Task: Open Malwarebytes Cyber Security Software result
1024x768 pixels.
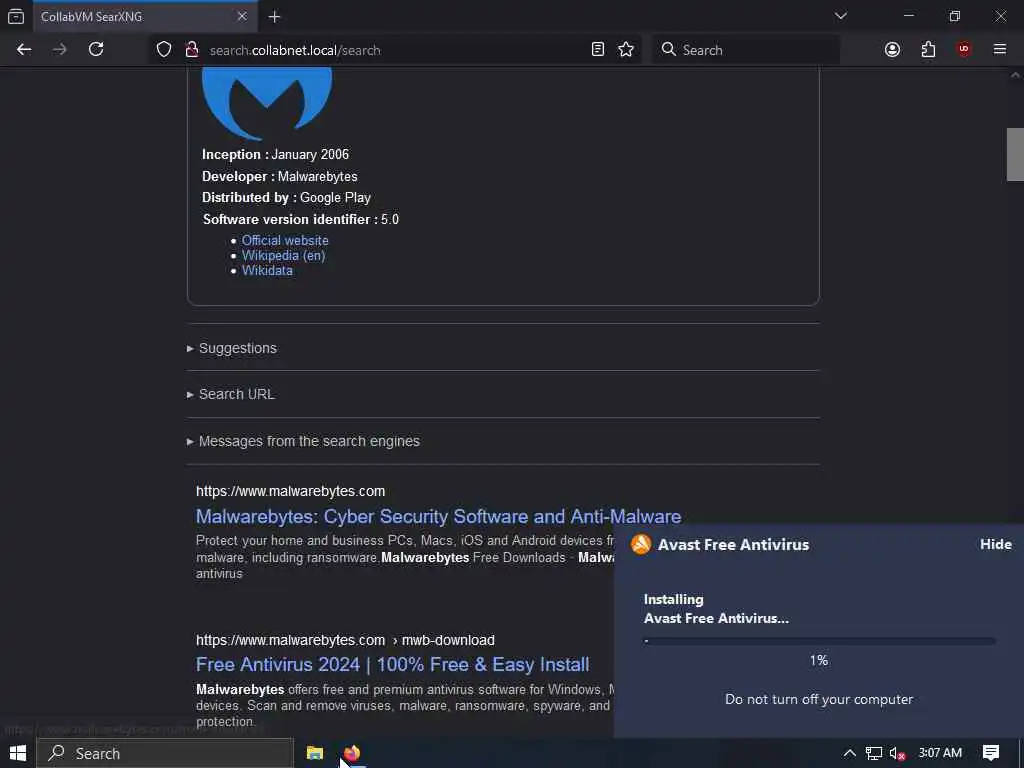Action: click(x=438, y=517)
